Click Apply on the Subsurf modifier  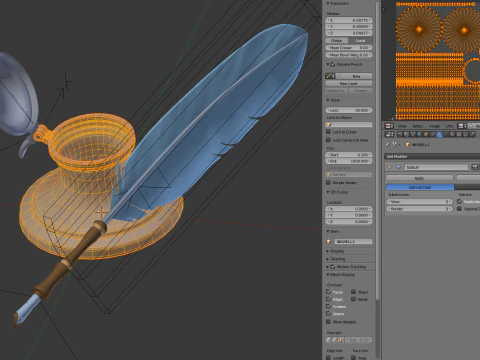coord(419,178)
